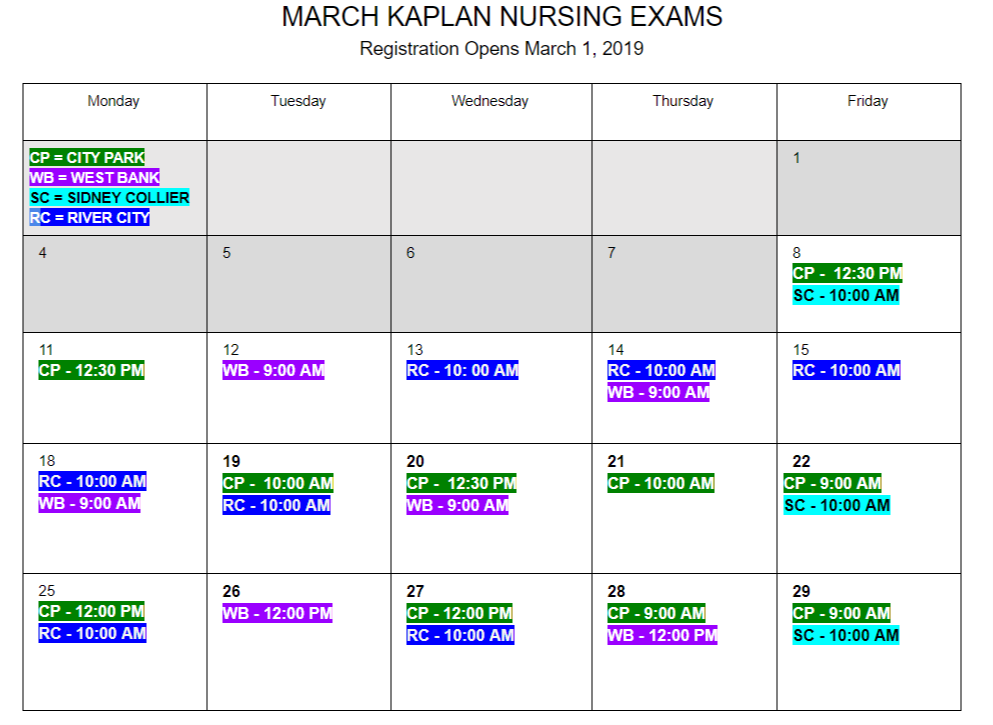The height and width of the screenshot is (725, 993).
Task: Click the CITY PARK green legend label
Action: tap(87, 158)
